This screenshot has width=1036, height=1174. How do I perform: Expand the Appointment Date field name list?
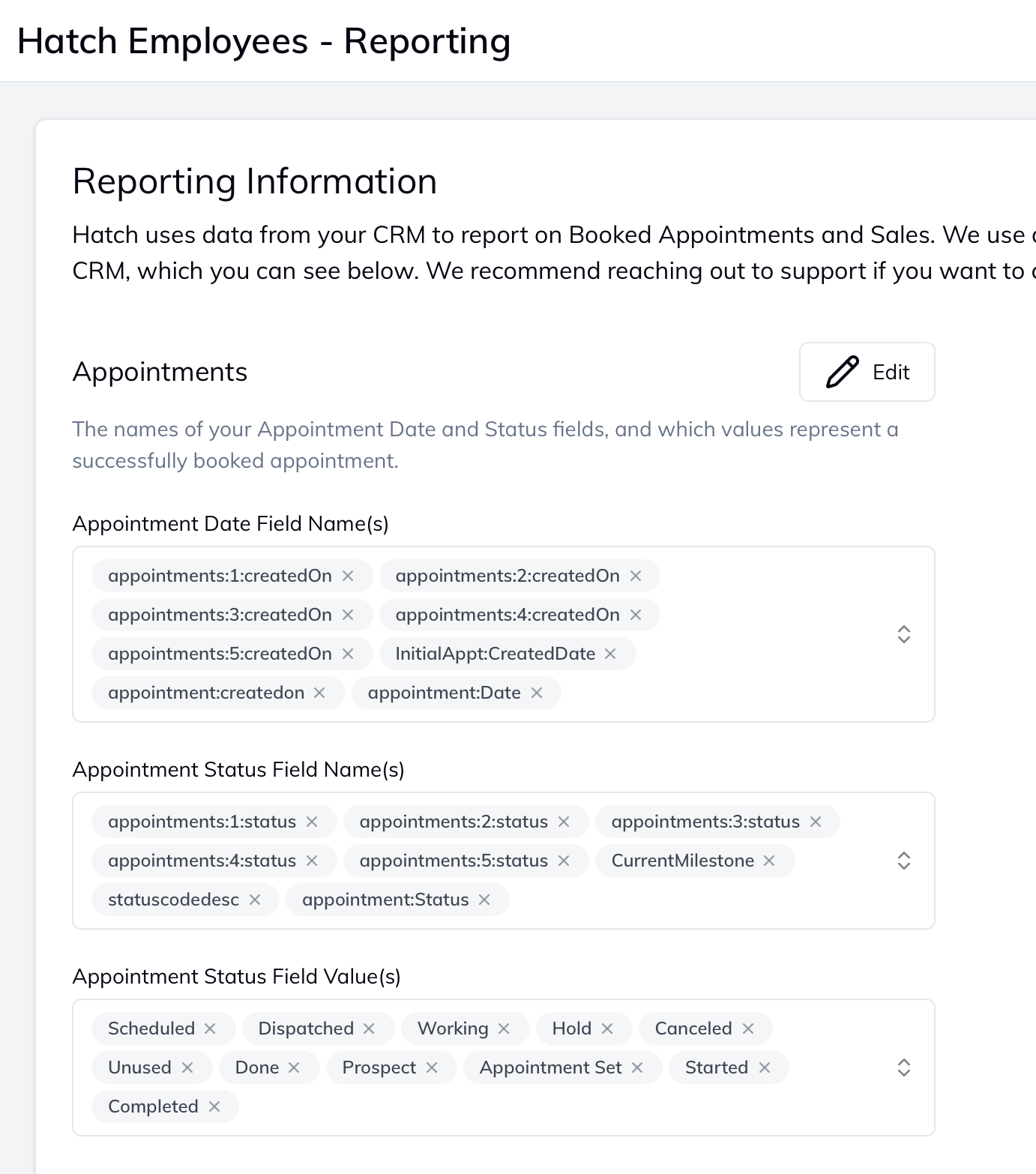tap(905, 634)
